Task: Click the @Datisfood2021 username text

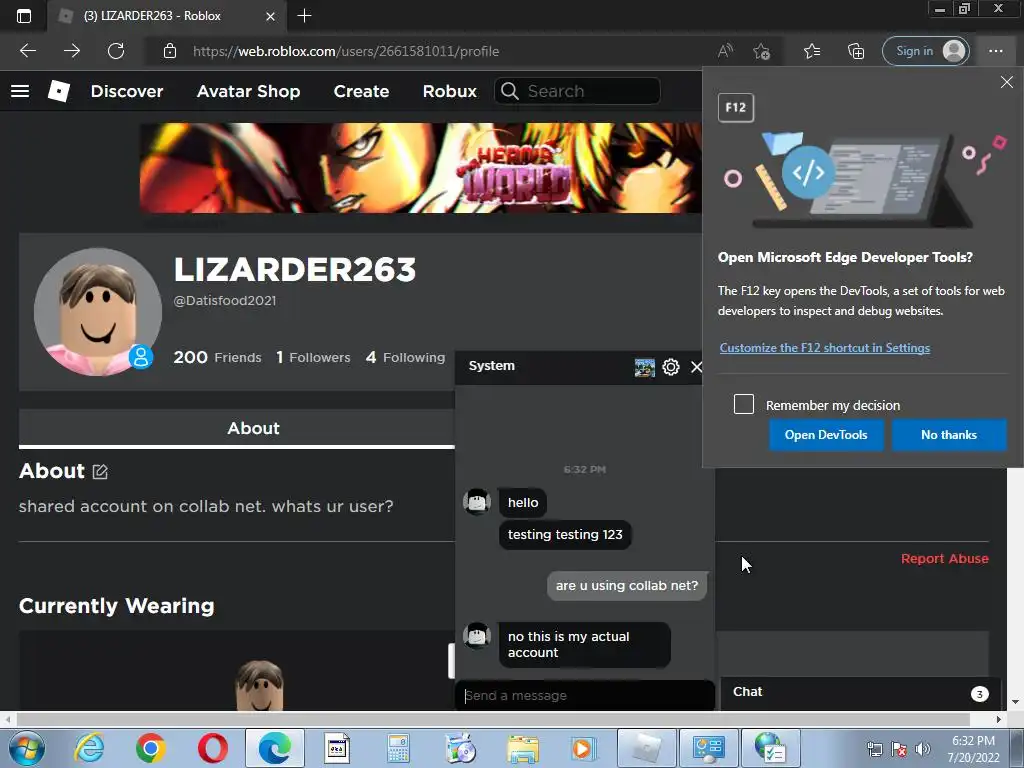Action: click(225, 300)
